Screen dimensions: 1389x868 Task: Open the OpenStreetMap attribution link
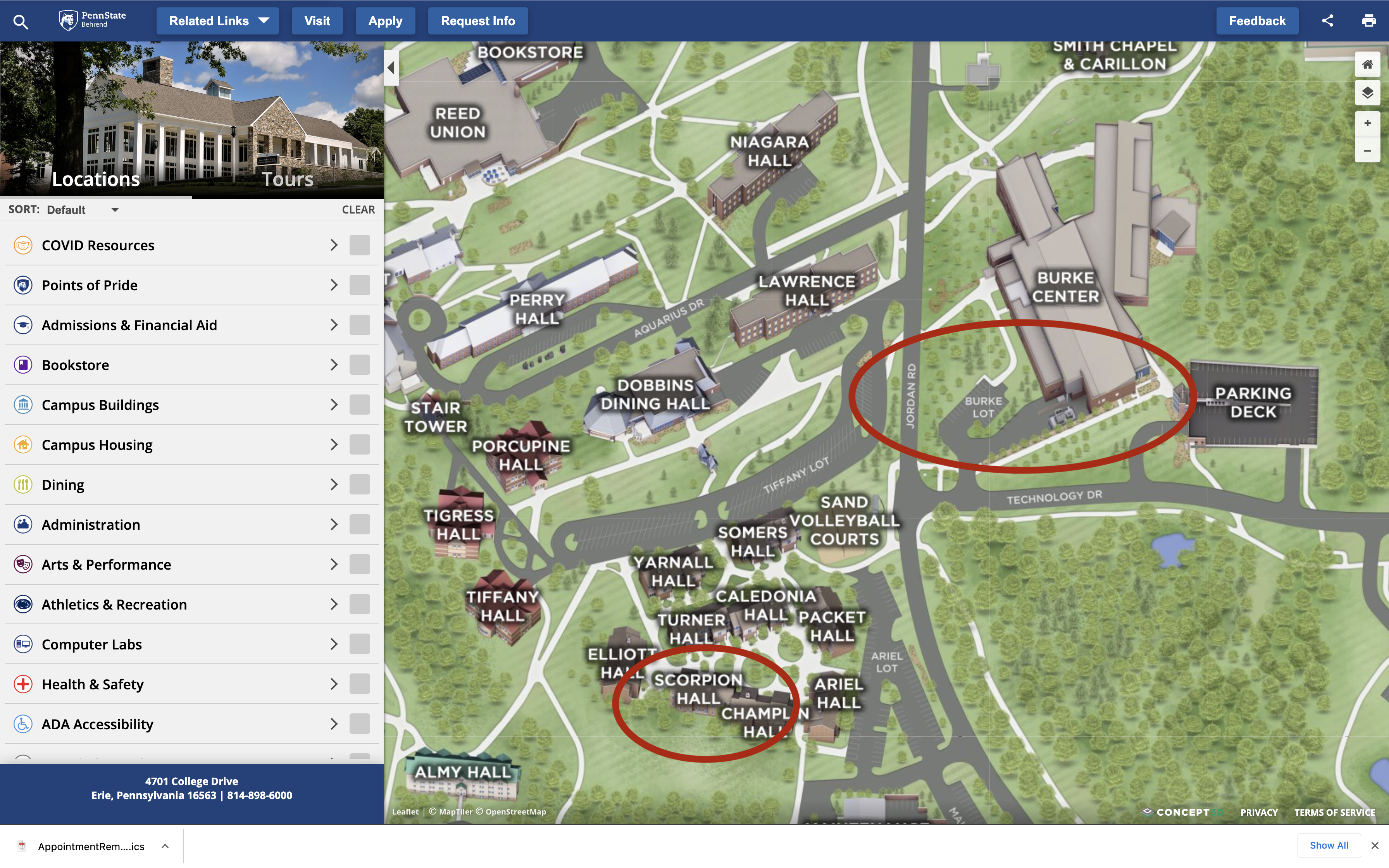tap(515, 812)
